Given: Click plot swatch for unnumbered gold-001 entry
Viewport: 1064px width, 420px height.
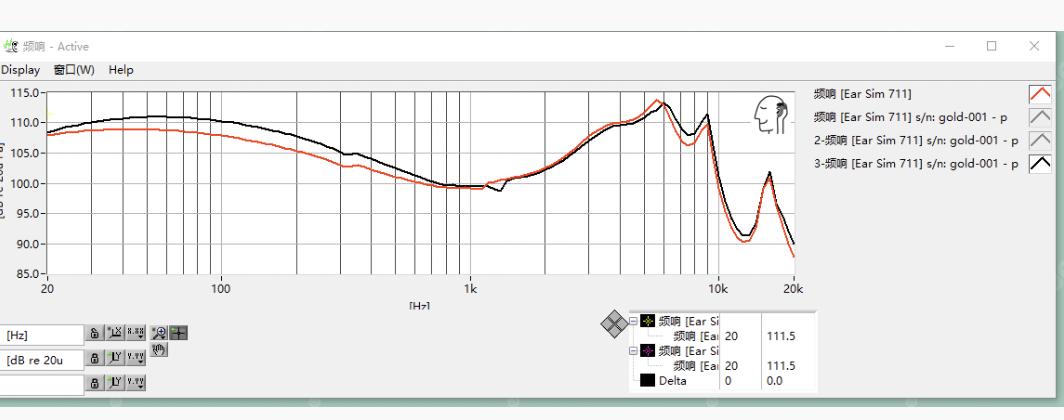Looking at the screenshot, I should click(x=1040, y=117).
